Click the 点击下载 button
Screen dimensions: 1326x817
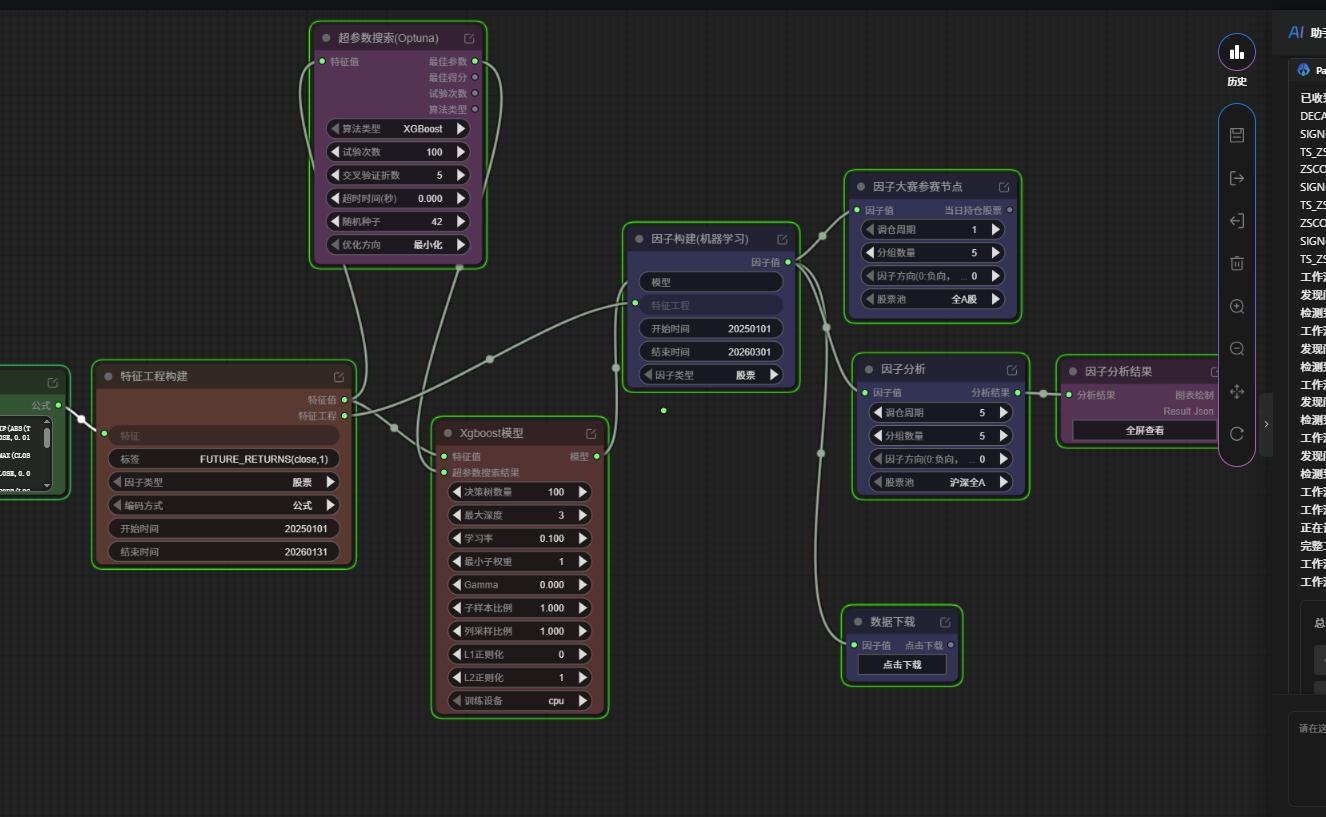(902, 665)
